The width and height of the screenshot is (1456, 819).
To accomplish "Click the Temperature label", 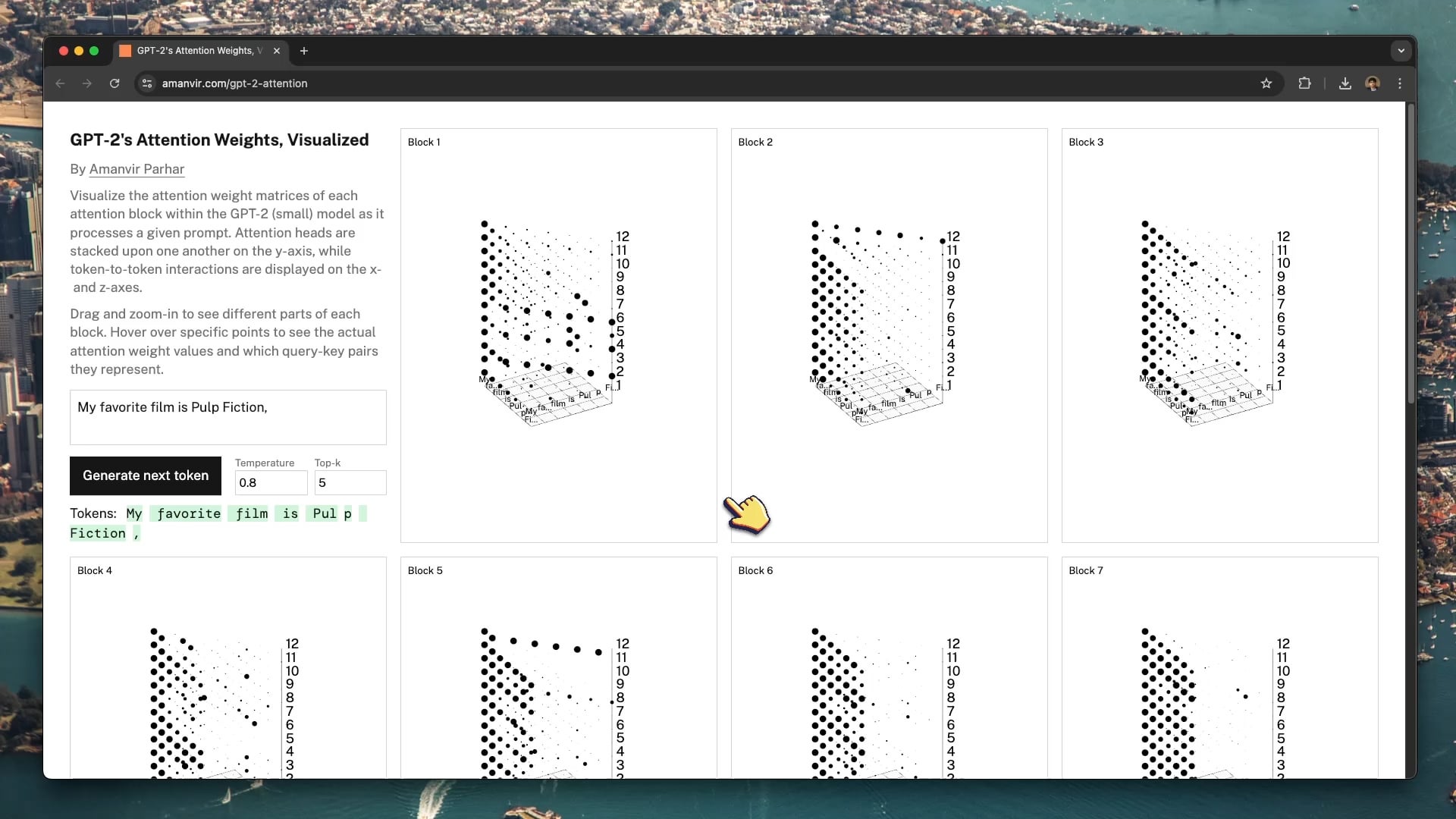I will click(265, 463).
